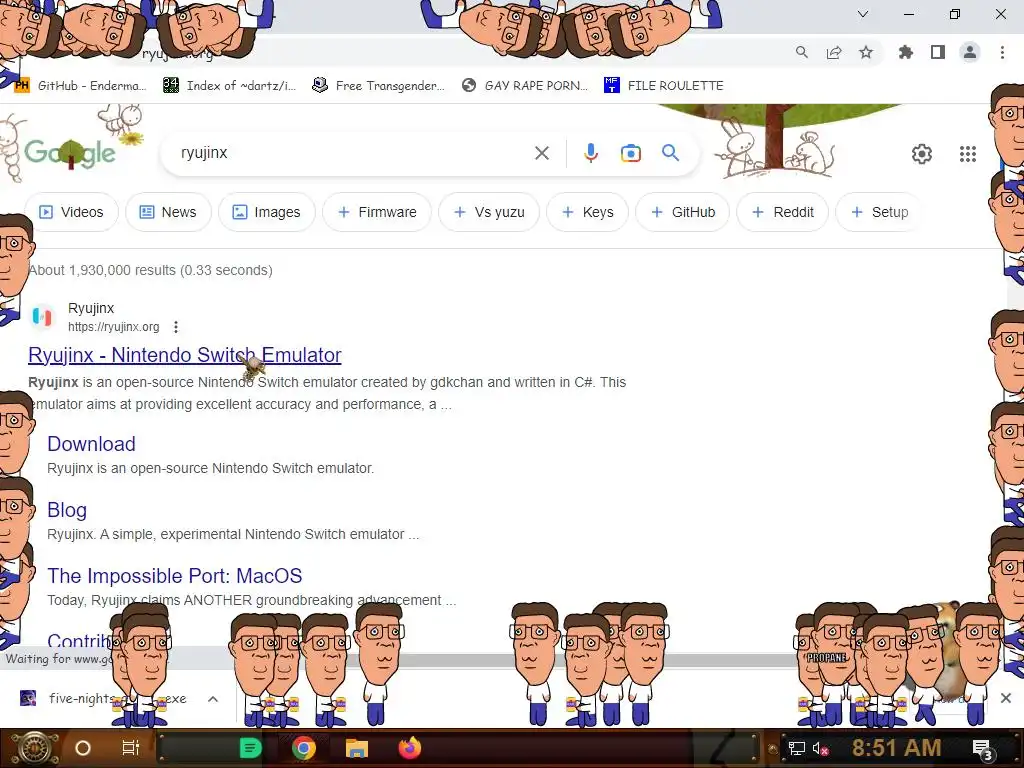The width and height of the screenshot is (1024, 768).
Task: Click the five-nights .exe download item
Action: (x=104, y=699)
